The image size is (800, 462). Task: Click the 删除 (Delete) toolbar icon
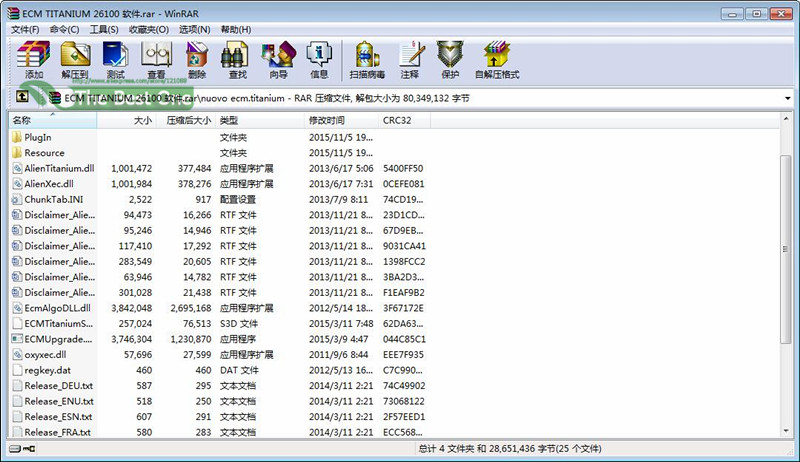[x=197, y=59]
